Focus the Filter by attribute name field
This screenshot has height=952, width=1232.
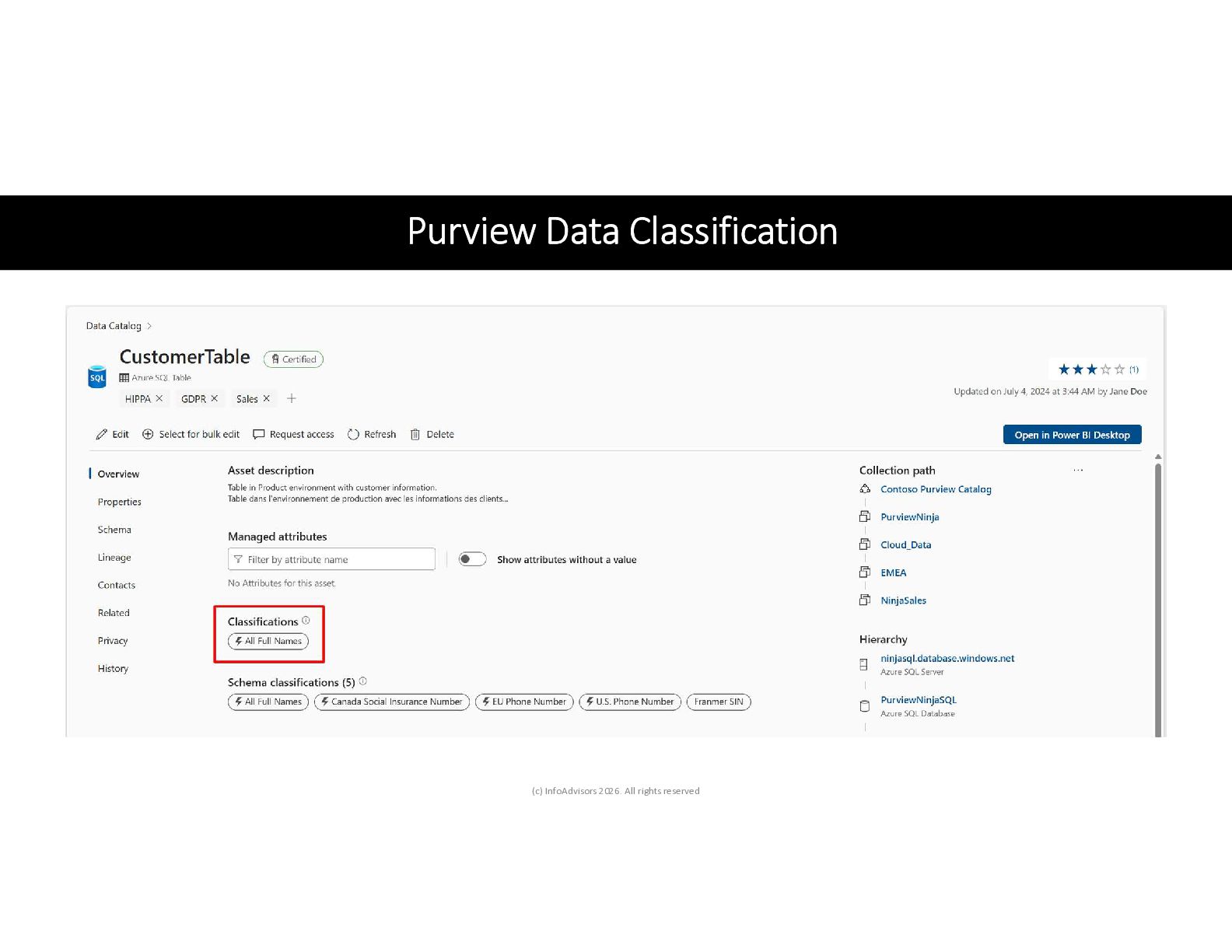(331, 559)
